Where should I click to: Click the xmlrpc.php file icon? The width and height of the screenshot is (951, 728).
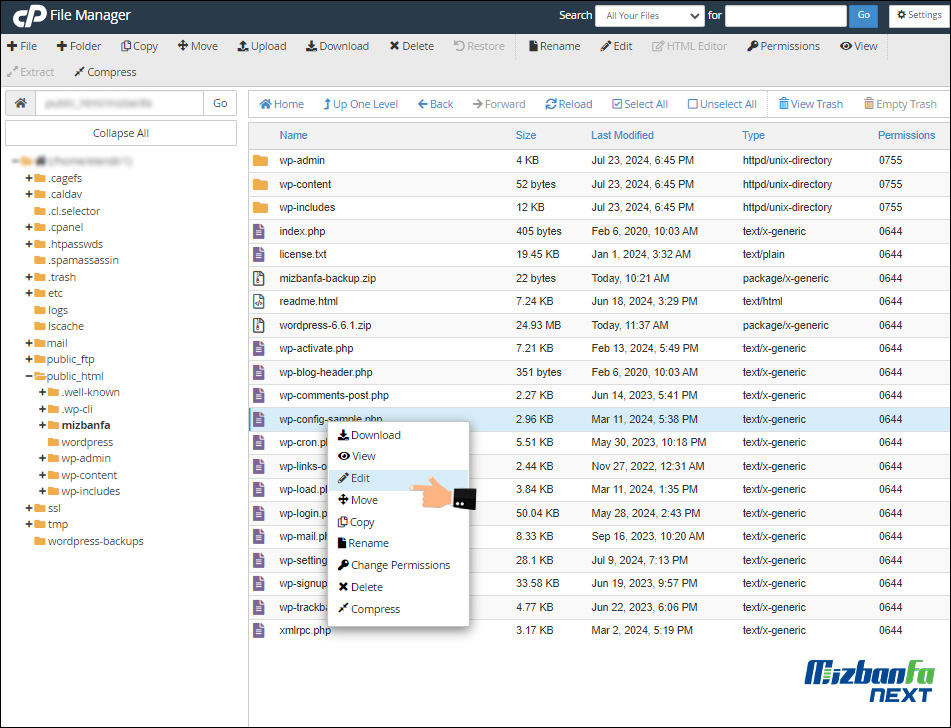pos(259,630)
